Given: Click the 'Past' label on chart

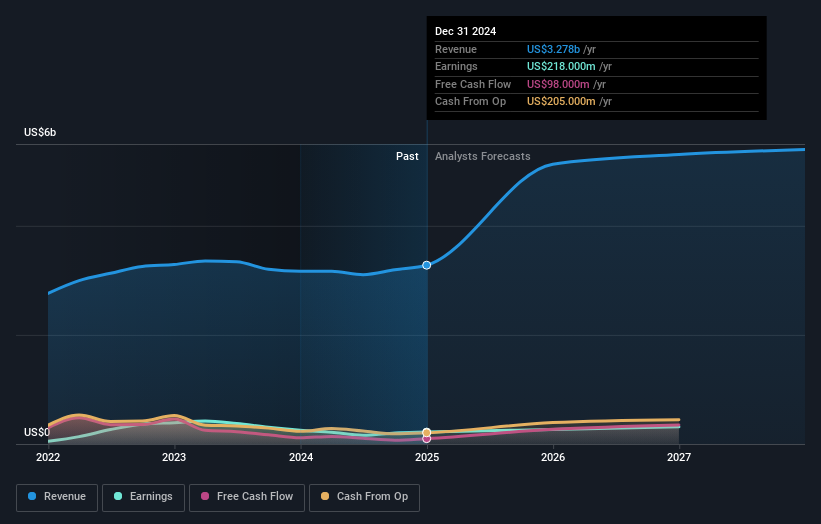Looking at the screenshot, I should pyautogui.click(x=407, y=157).
